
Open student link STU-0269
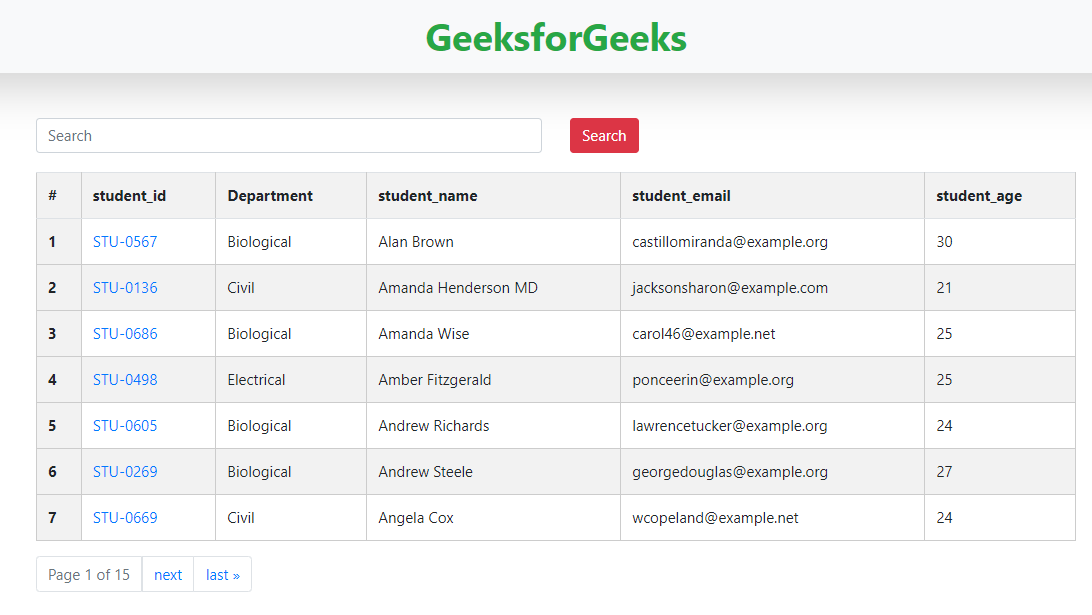click(125, 472)
